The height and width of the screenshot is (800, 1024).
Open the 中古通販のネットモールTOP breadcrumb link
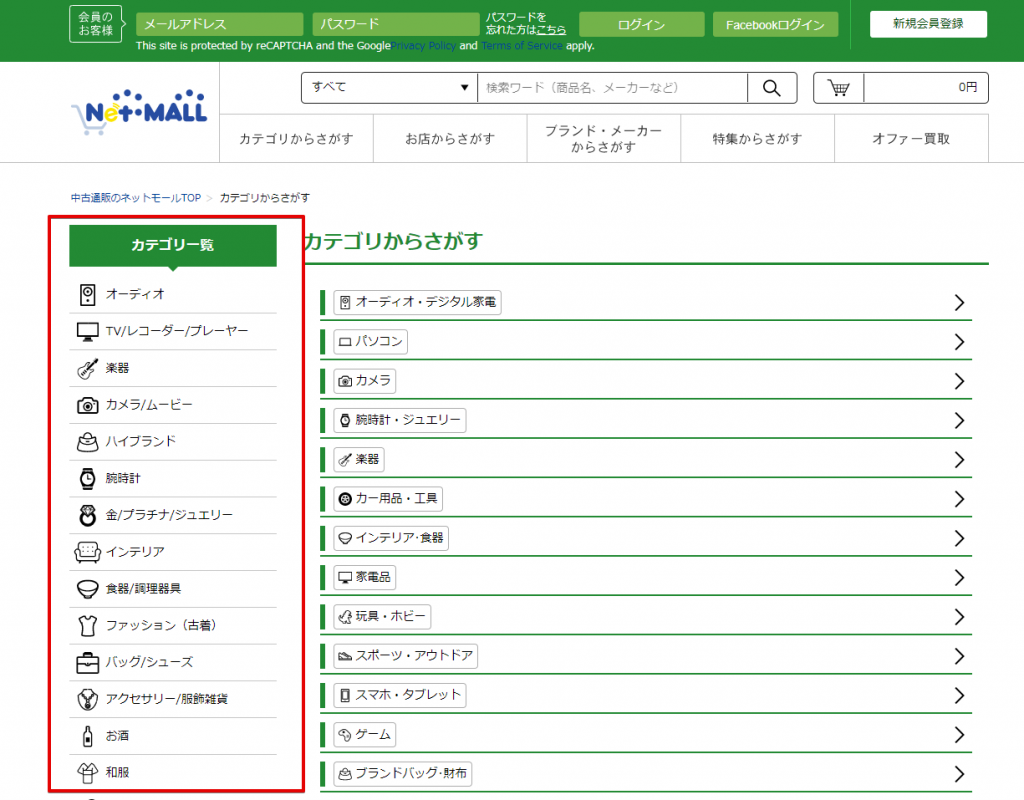(x=135, y=198)
